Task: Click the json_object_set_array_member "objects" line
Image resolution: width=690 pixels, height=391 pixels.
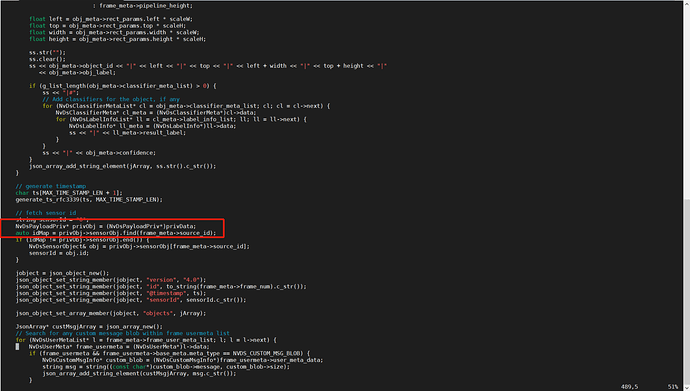Action: tap(111, 313)
